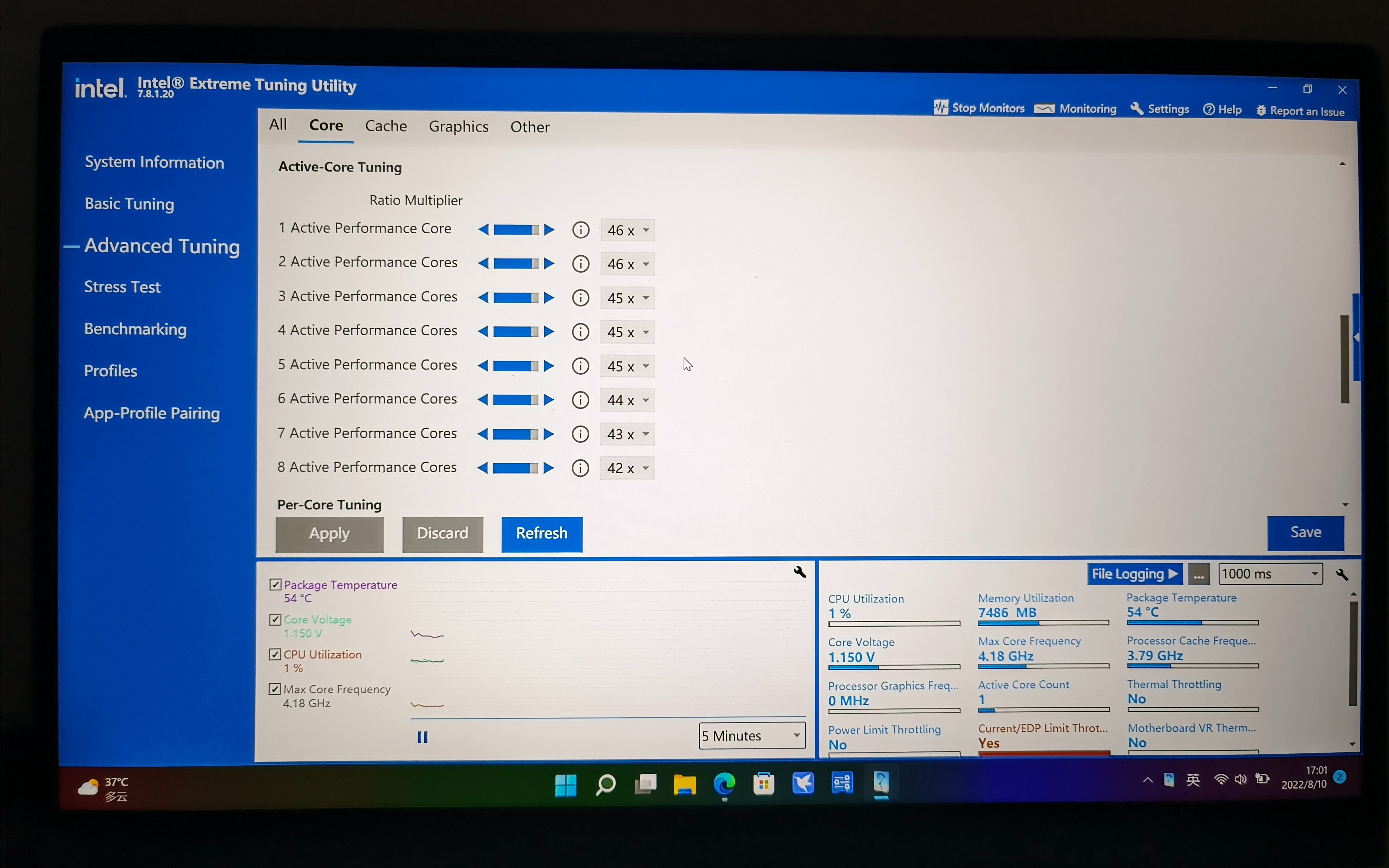Pause the monitoring graph

coord(423,737)
